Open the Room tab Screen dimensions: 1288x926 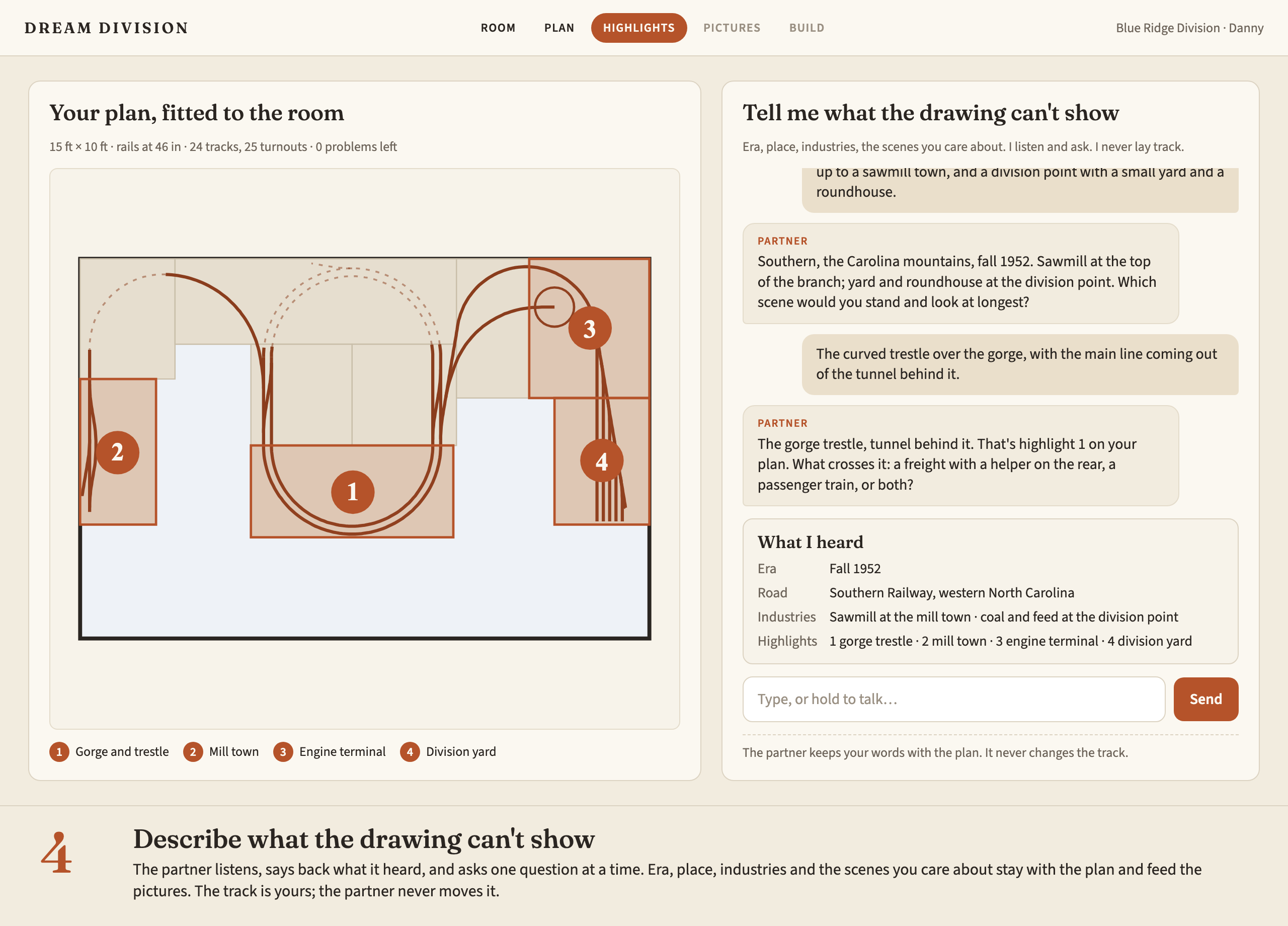pyautogui.click(x=498, y=28)
